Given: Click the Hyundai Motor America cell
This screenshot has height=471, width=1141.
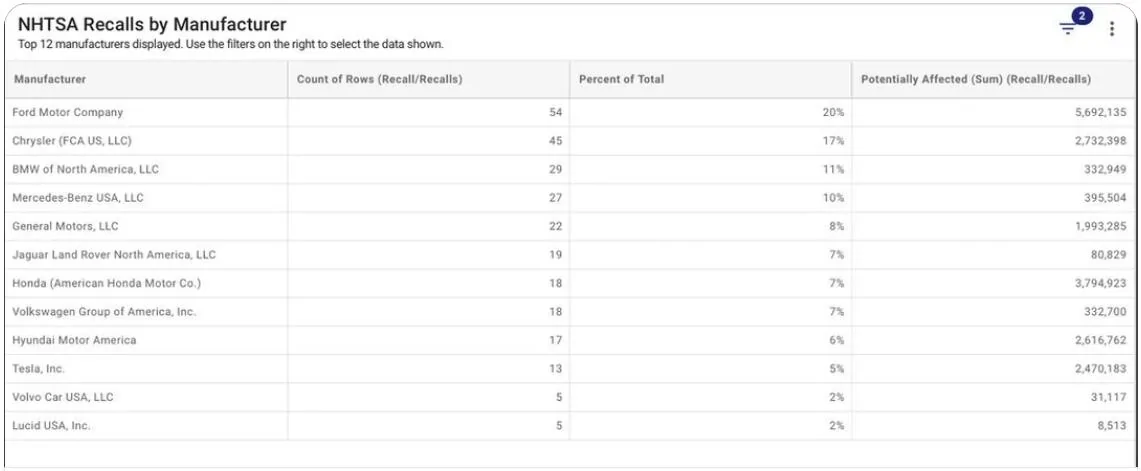Looking at the screenshot, I should tap(74, 340).
